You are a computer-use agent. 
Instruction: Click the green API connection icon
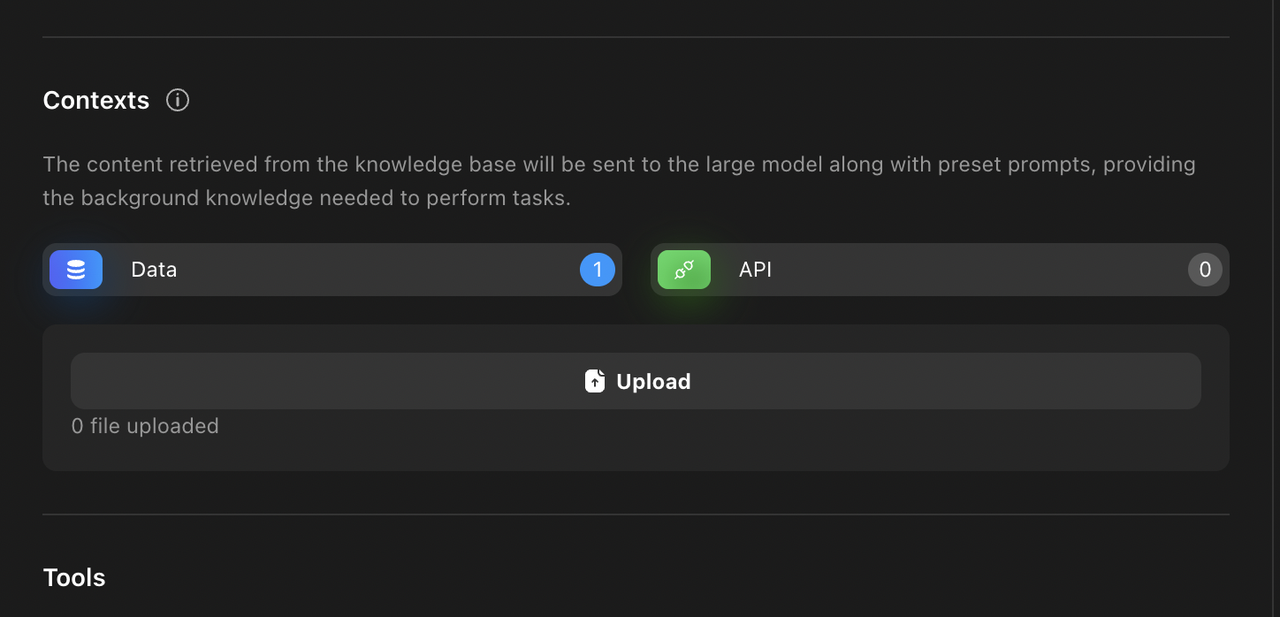684,270
